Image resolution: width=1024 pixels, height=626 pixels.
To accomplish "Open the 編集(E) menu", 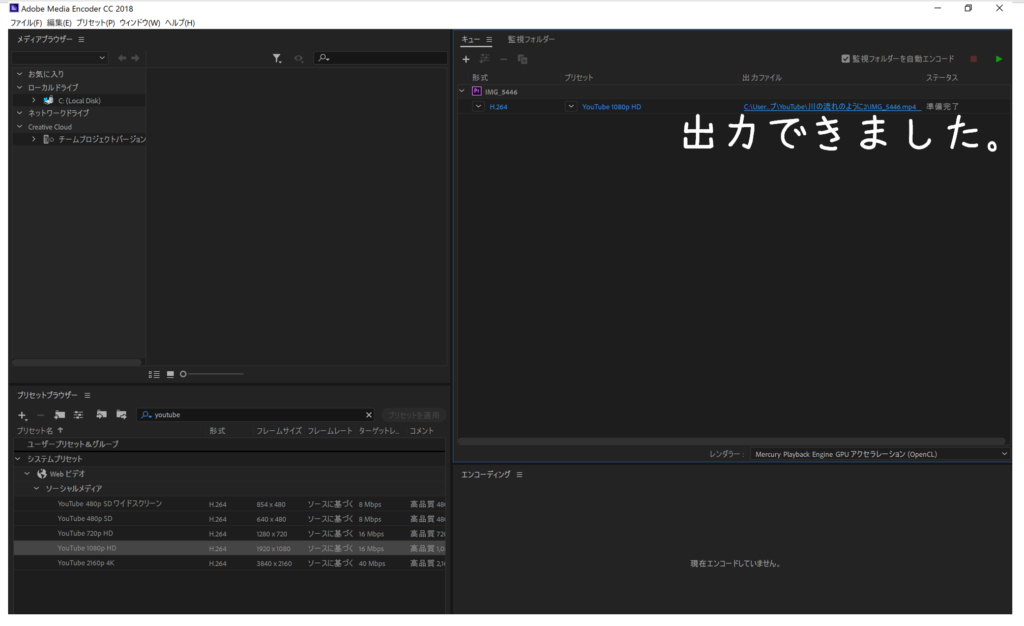I will [x=59, y=23].
